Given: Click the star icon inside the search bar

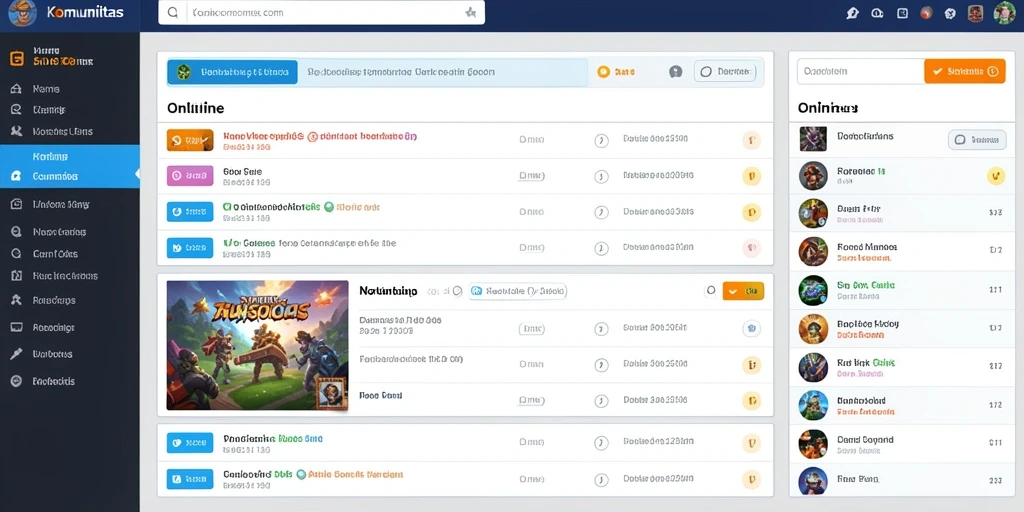Looking at the screenshot, I should [470, 12].
